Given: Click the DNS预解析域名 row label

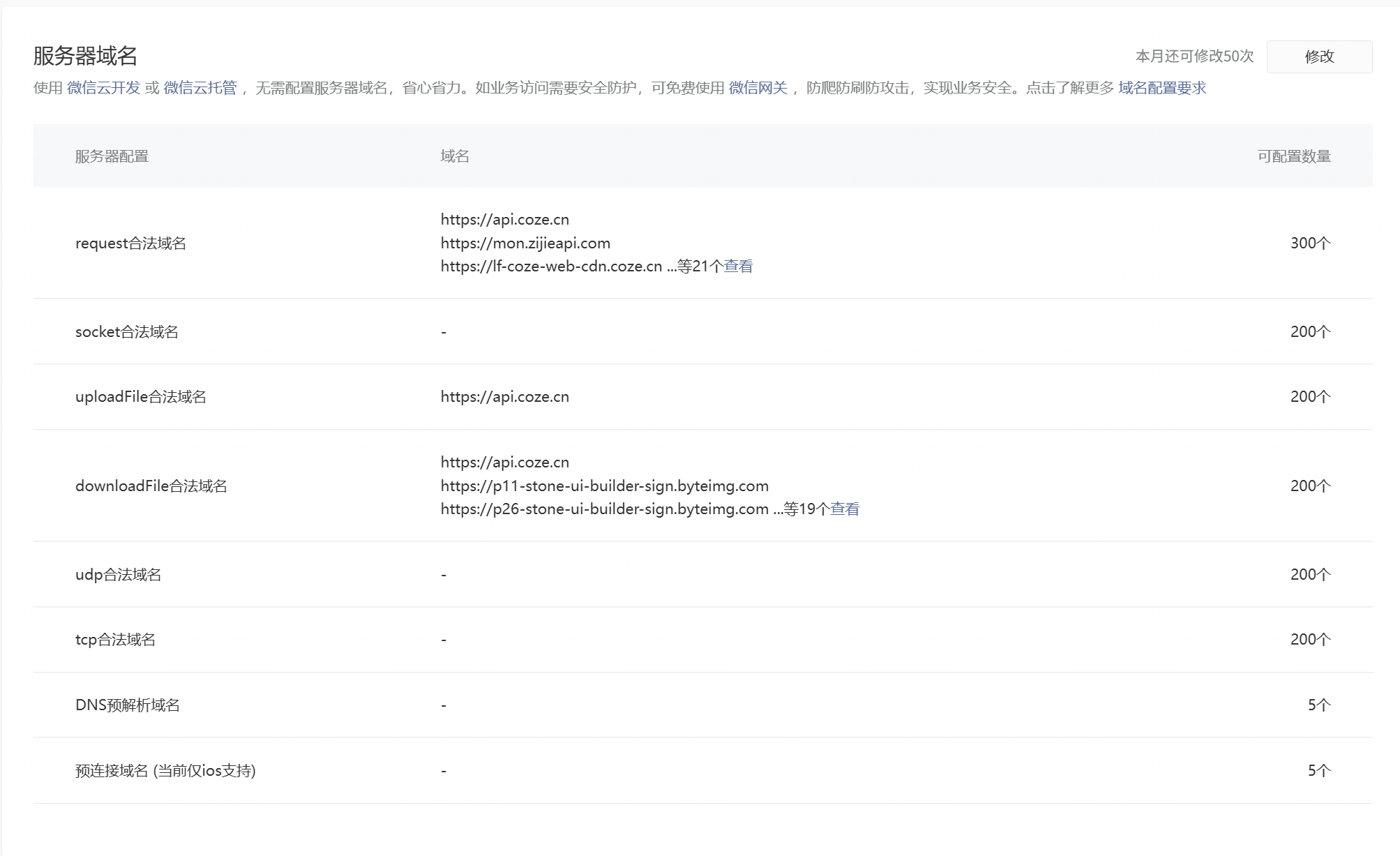Looking at the screenshot, I should [127, 705].
